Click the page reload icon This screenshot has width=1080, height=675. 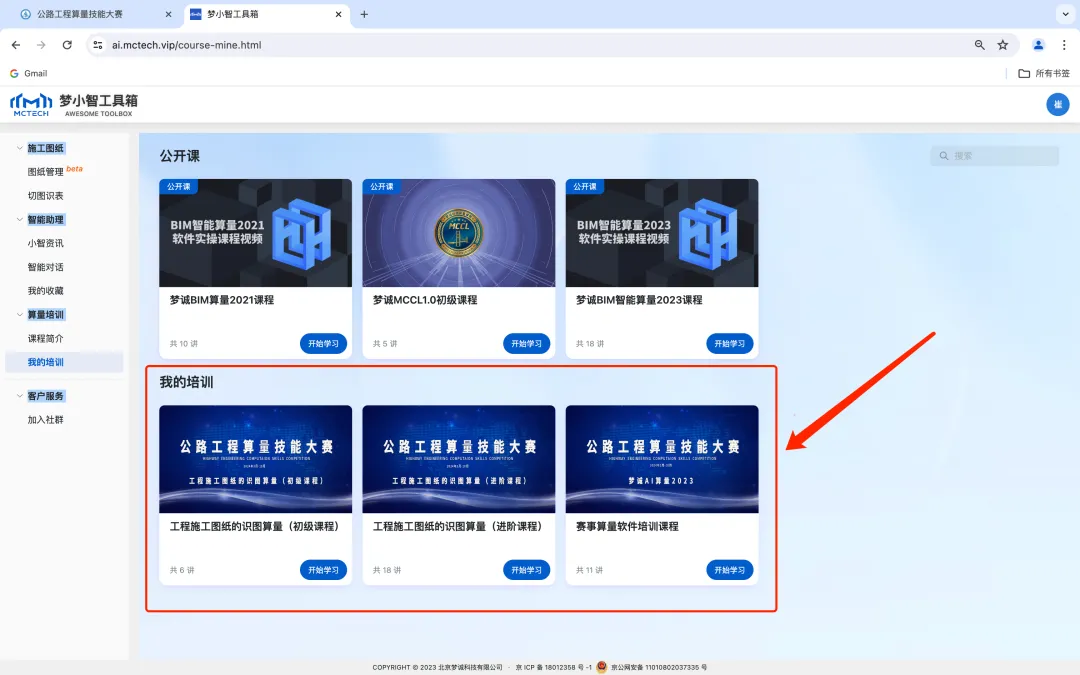tap(67, 45)
